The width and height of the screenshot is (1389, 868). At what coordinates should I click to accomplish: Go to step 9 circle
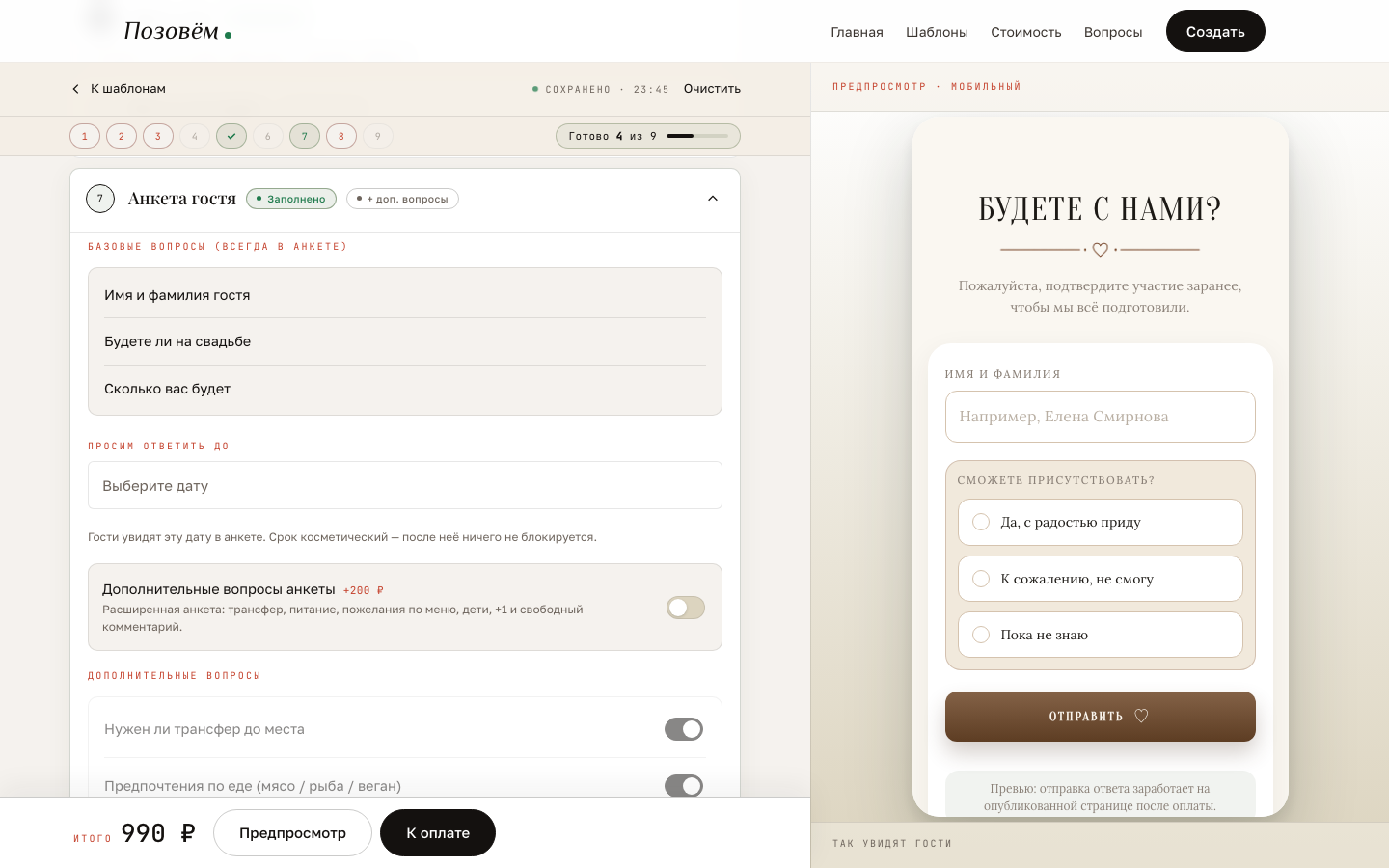[378, 136]
